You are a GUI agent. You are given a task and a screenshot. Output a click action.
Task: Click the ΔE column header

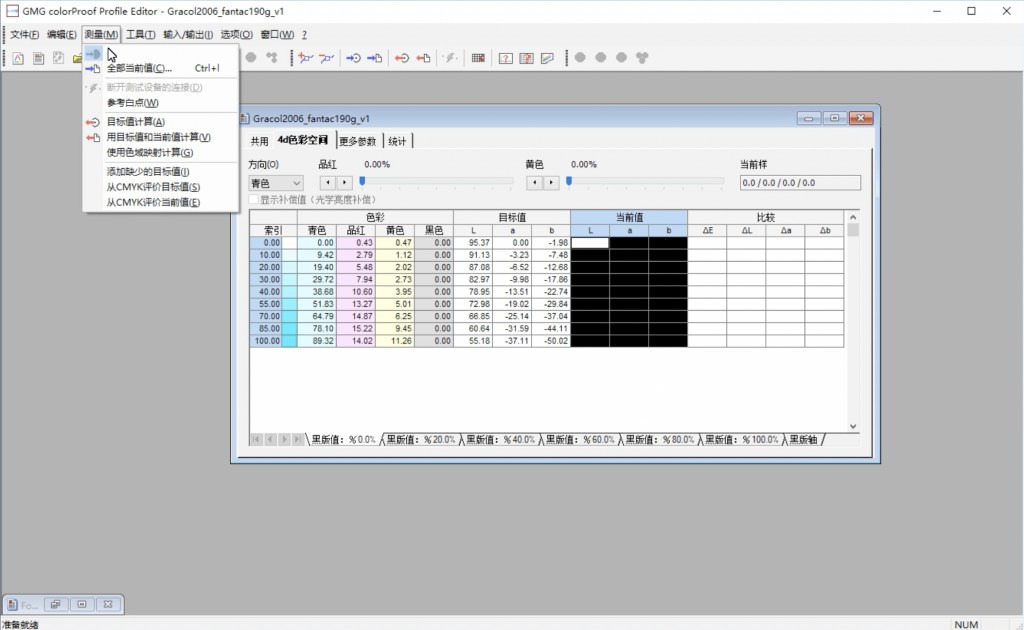pyautogui.click(x=707, y=230)
